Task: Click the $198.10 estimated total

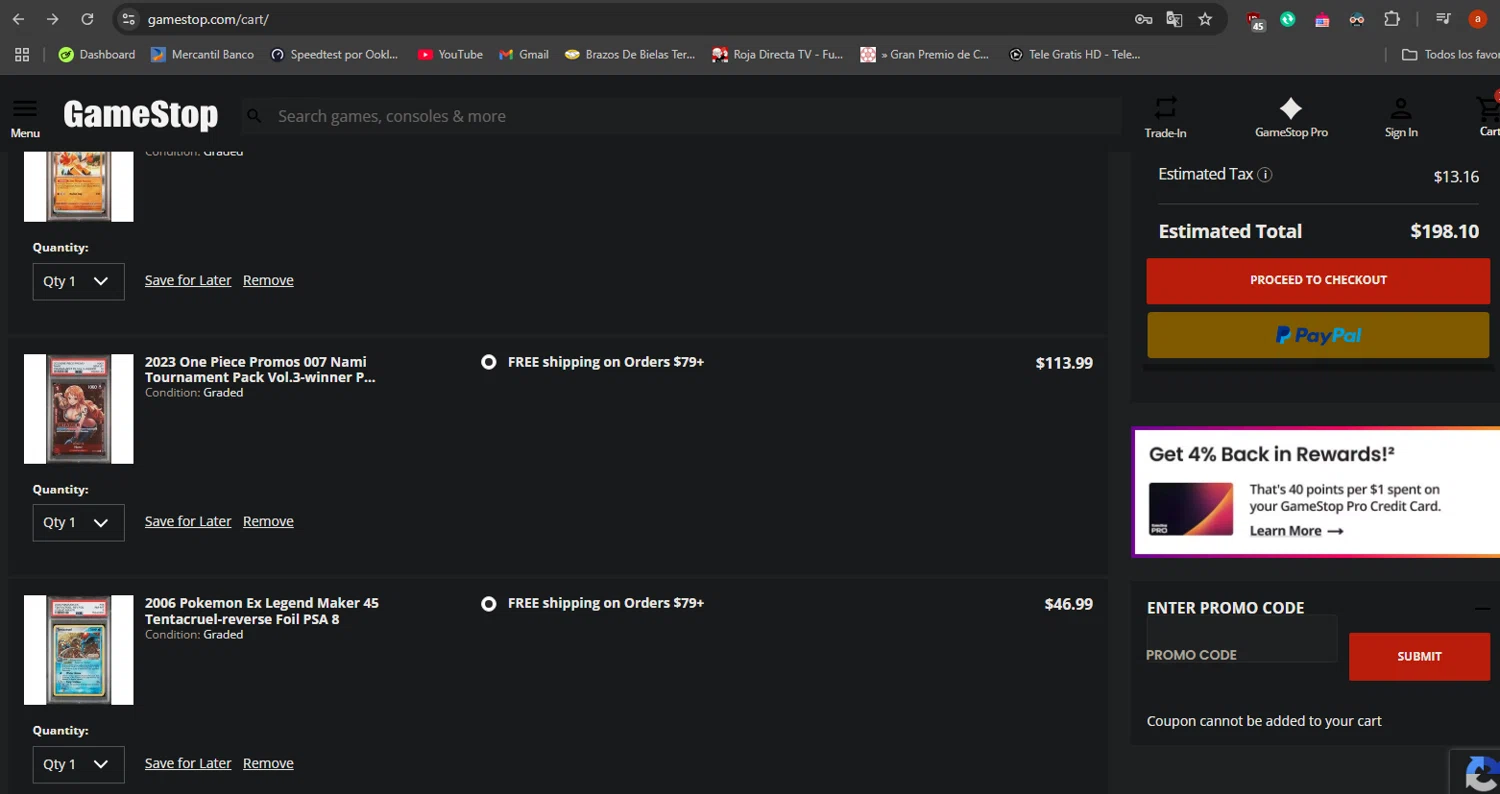Action: tap(1444, 231)
